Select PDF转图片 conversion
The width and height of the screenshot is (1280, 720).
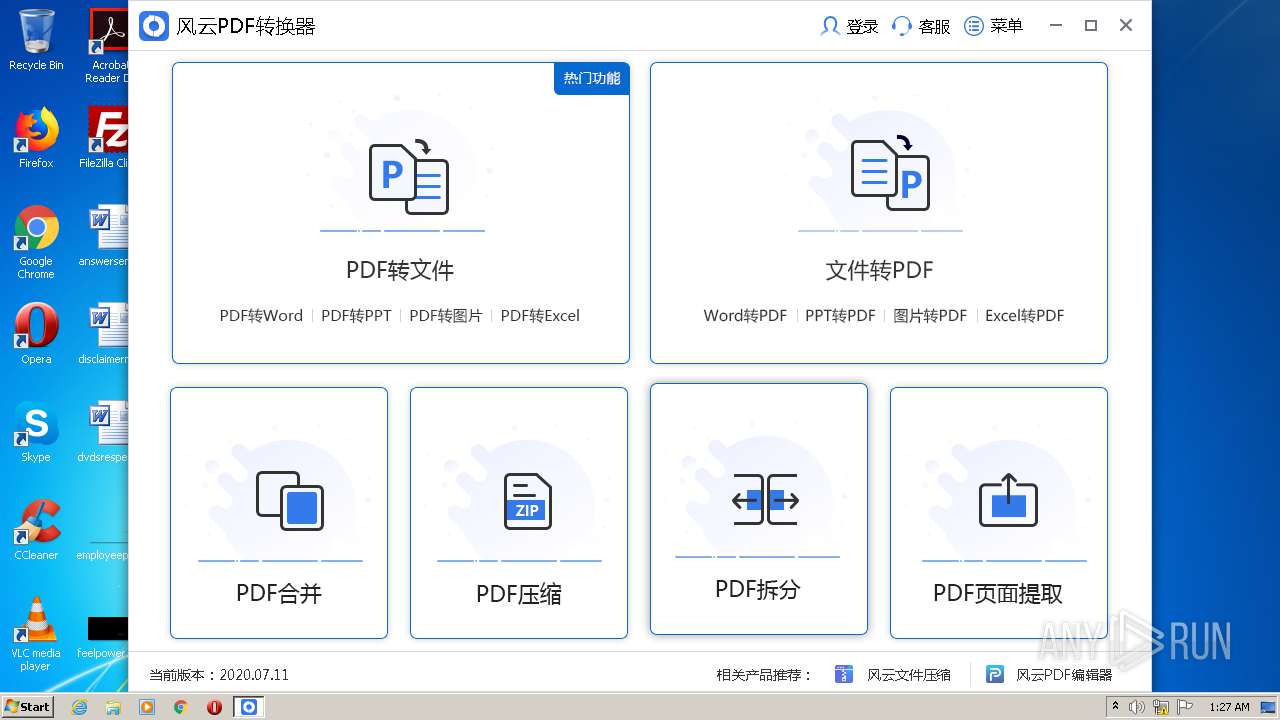pyautogui.click(x=446, y=315)
